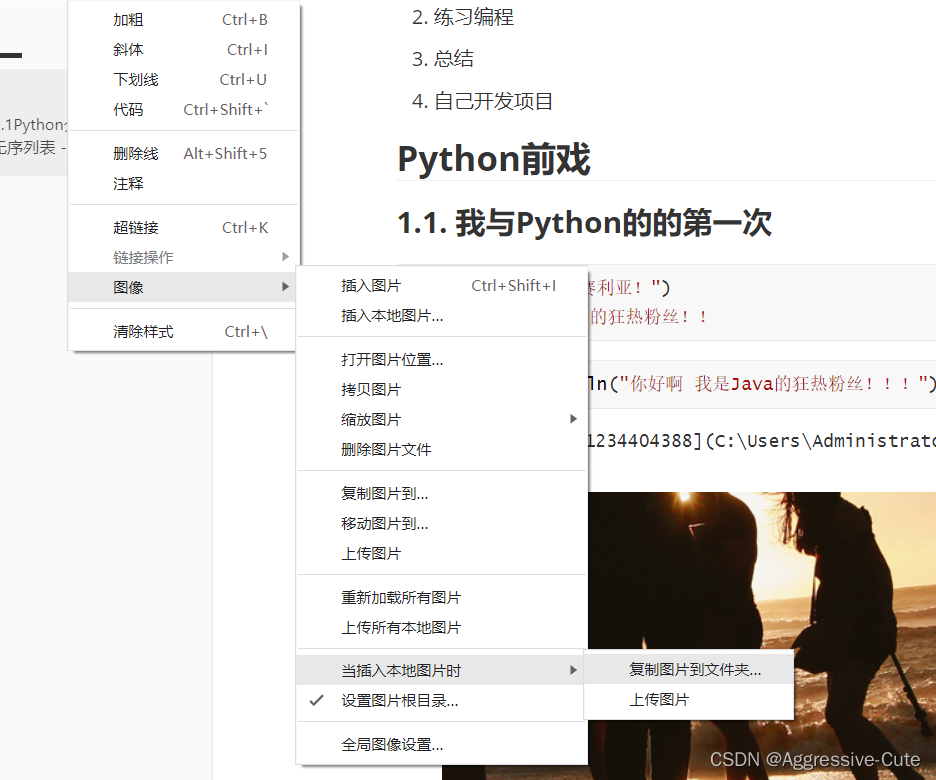Open 全局图像设置... settings
Viewport: 936px width, 780px height.
click(x=442, y=744)
